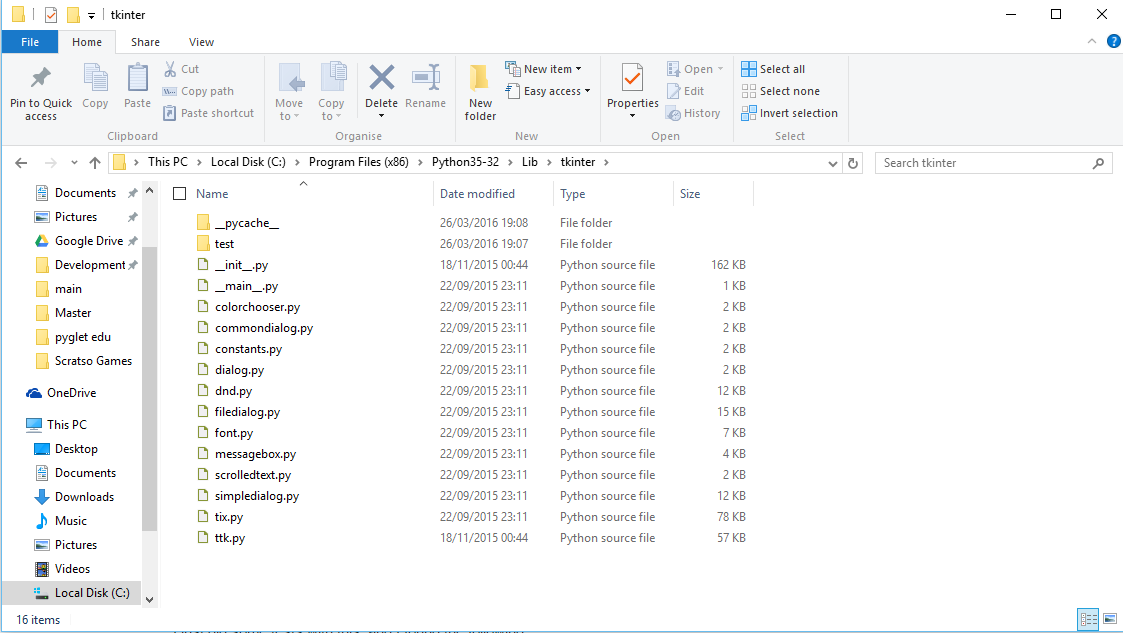Switch to the View tab
1123x633 pixels.
click(x=201, y=42)
